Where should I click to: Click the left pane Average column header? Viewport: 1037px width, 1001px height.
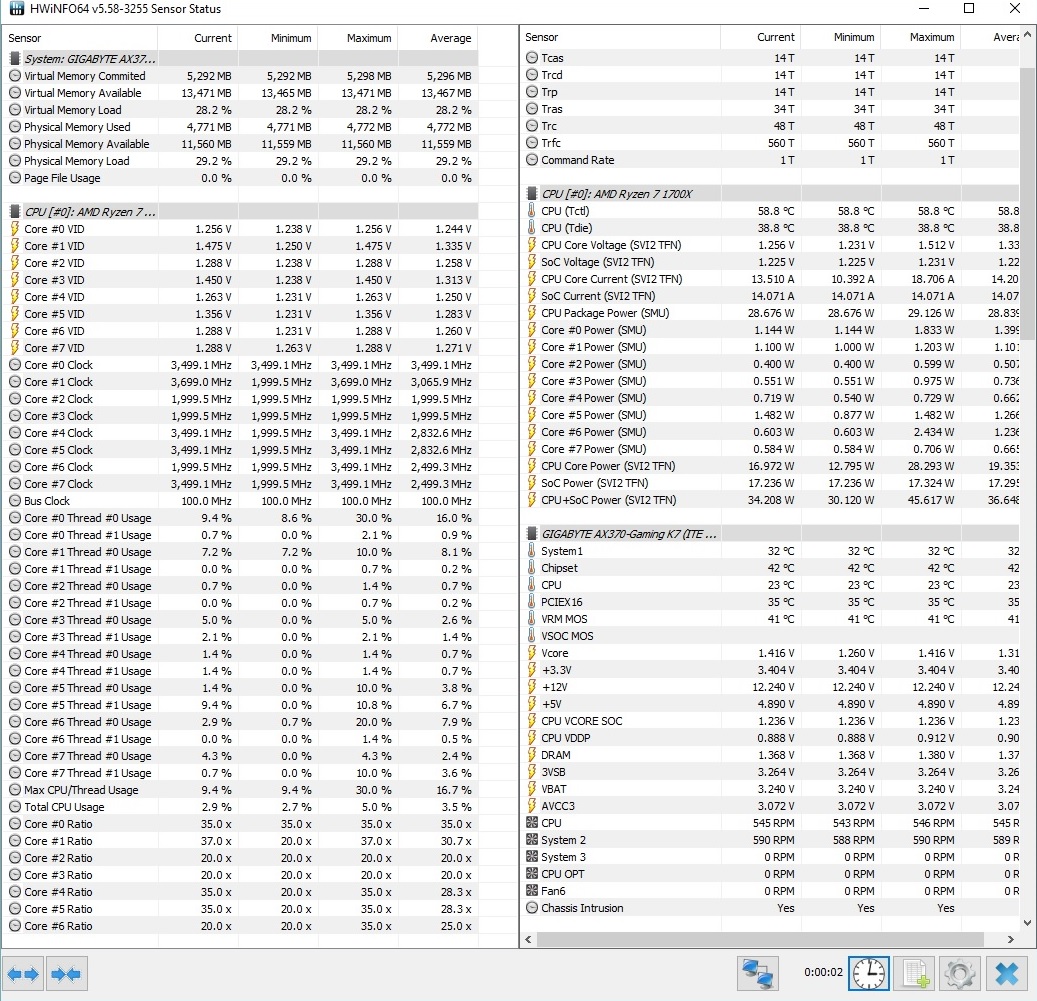pos(438,38)
